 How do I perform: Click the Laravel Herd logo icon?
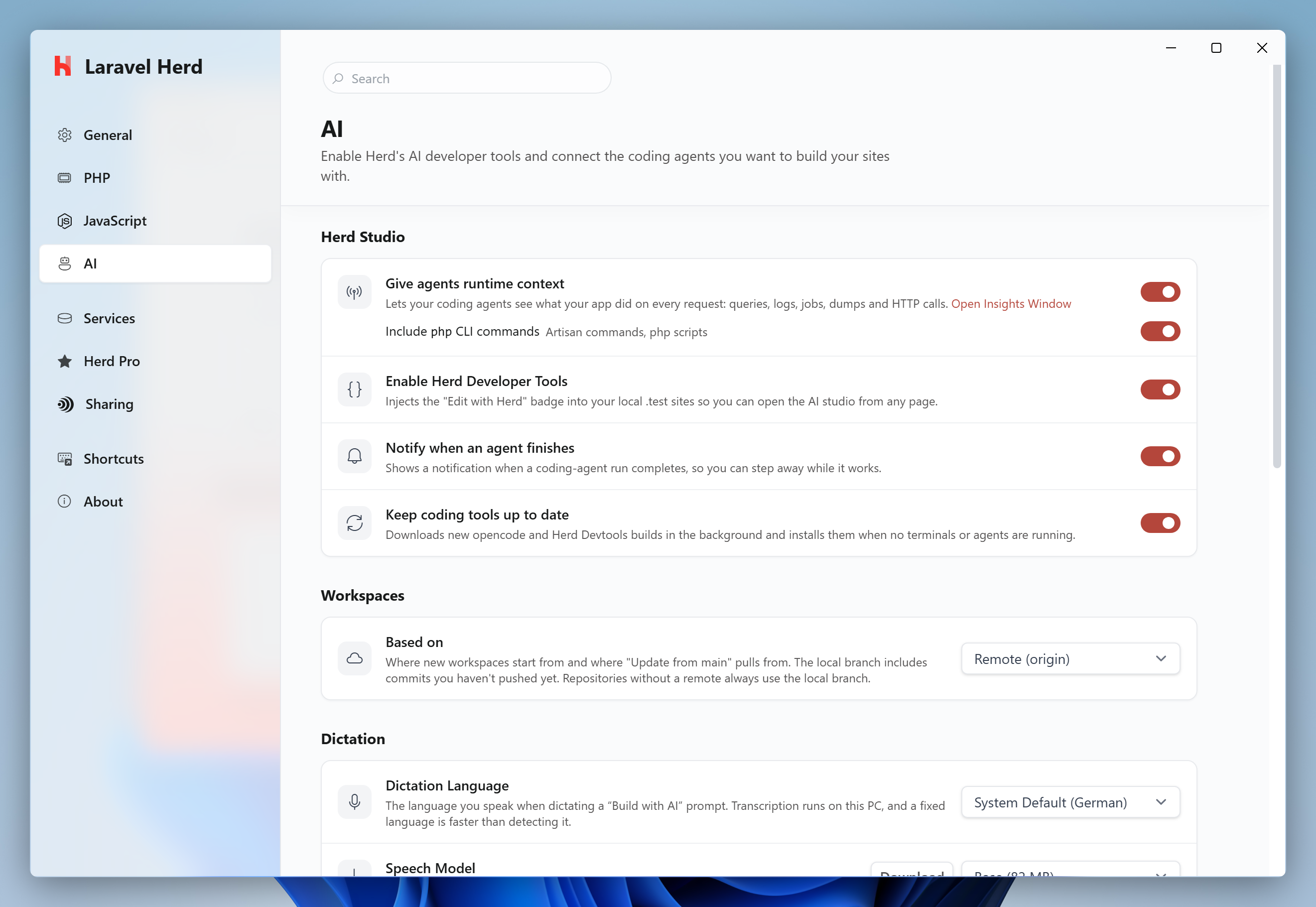click(62, 66)
